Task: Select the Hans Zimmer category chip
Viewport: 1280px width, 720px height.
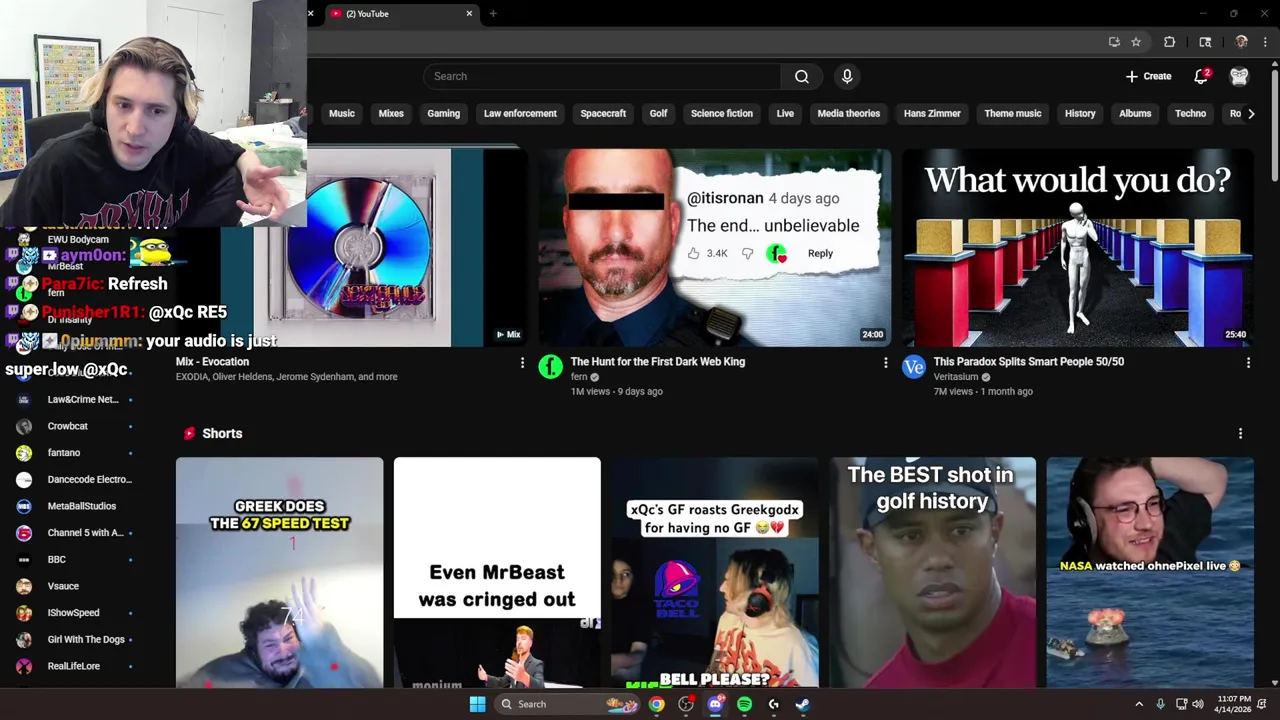Action: click(932, 113)
